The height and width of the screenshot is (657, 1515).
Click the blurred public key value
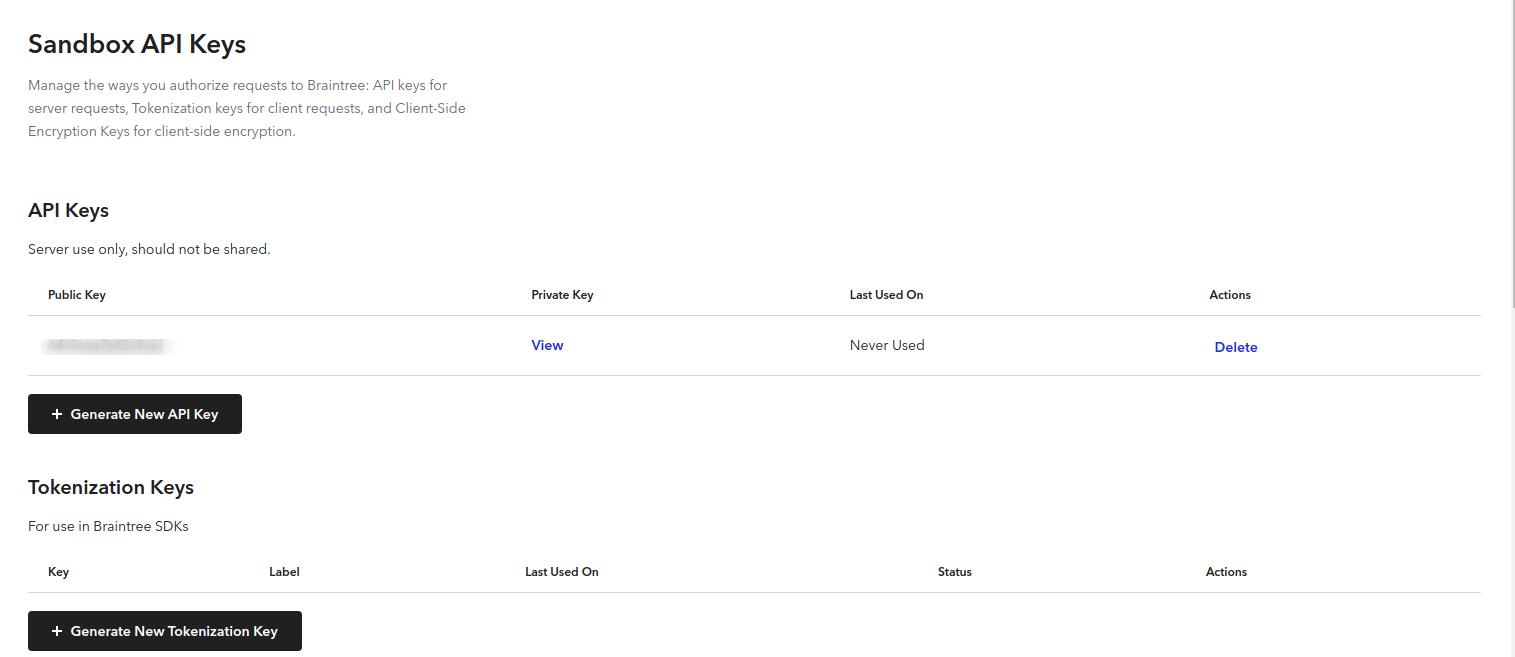[105, 346]
